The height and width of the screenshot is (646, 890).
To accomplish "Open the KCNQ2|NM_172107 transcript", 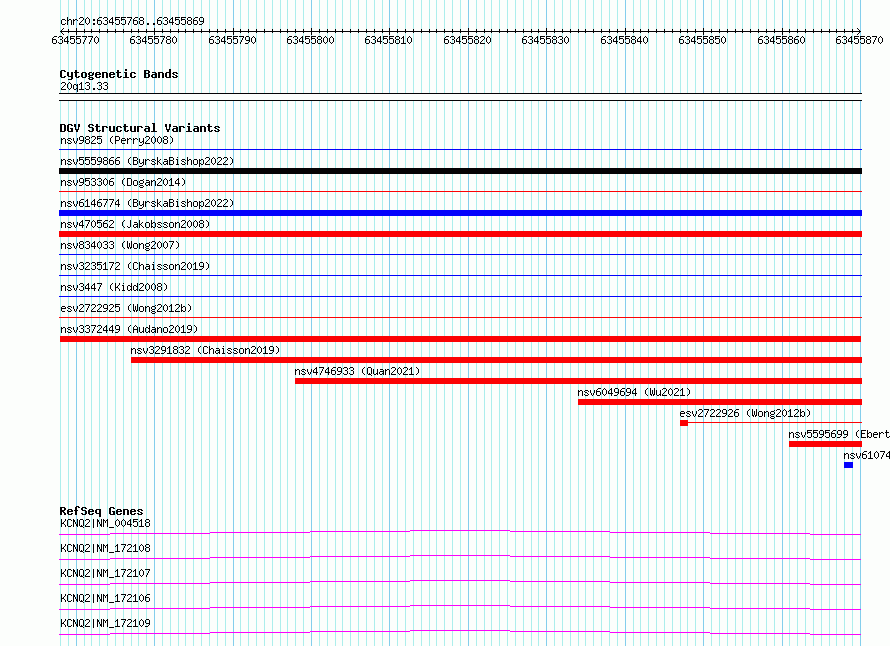I will pos(105,573).
